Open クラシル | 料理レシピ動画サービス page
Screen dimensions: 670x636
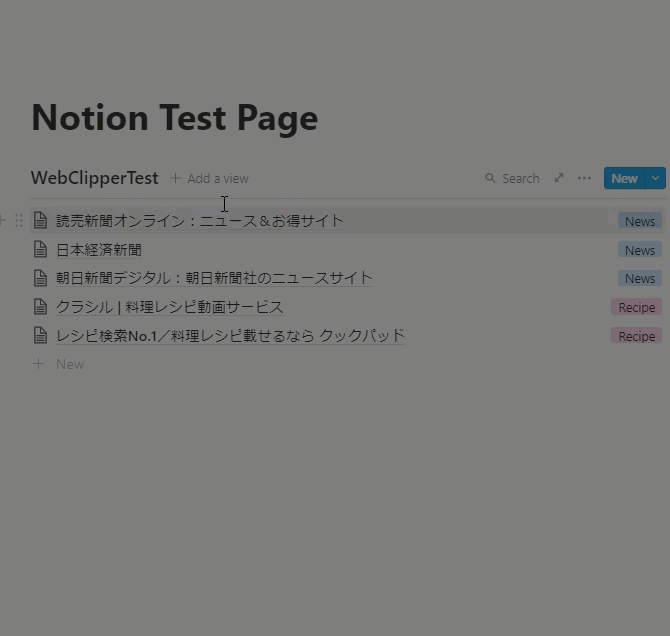tap(170, 307)
